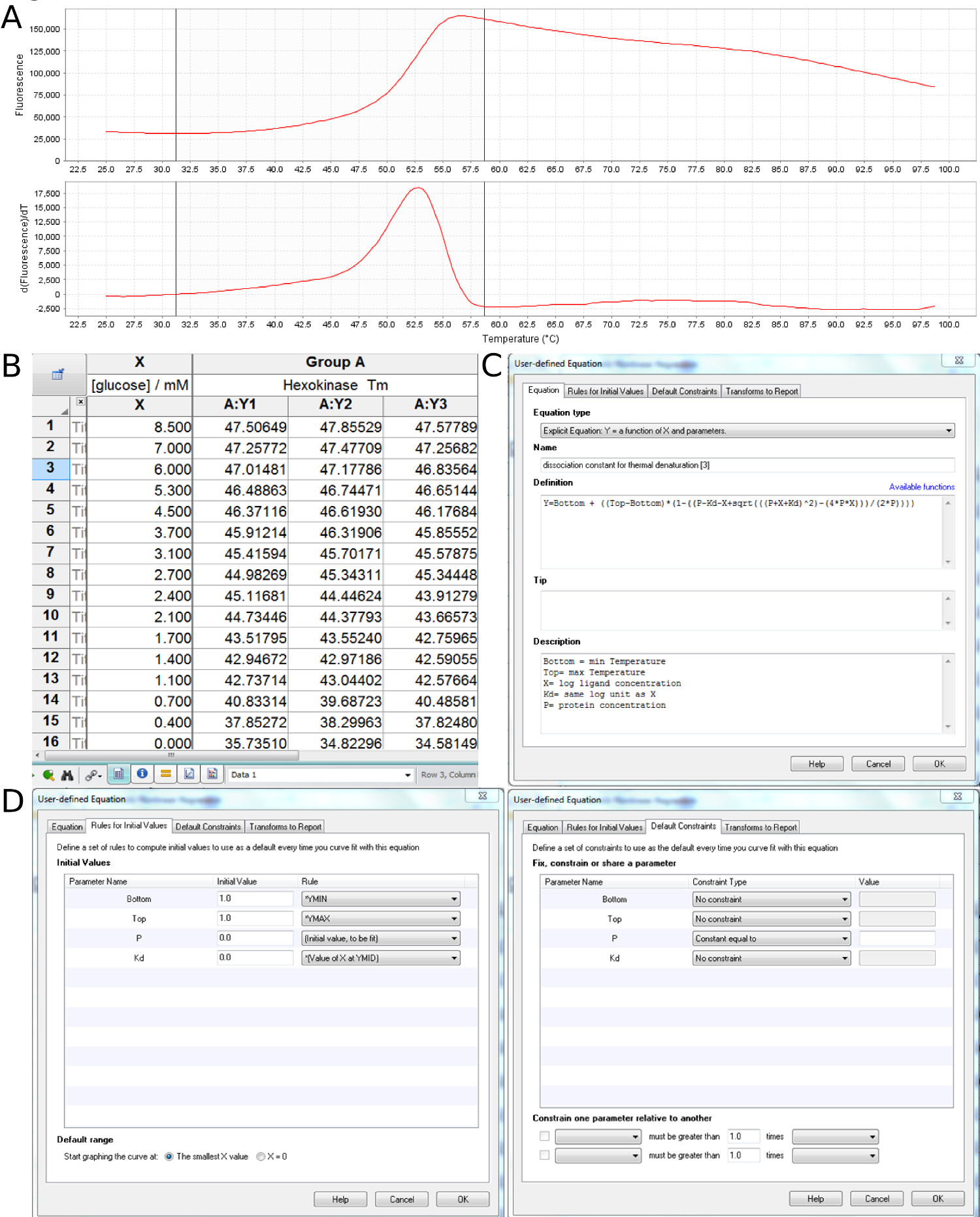Screen dimensions: 980x1217
Task: Click the Kd initial value field
Action: click(255, 958)
